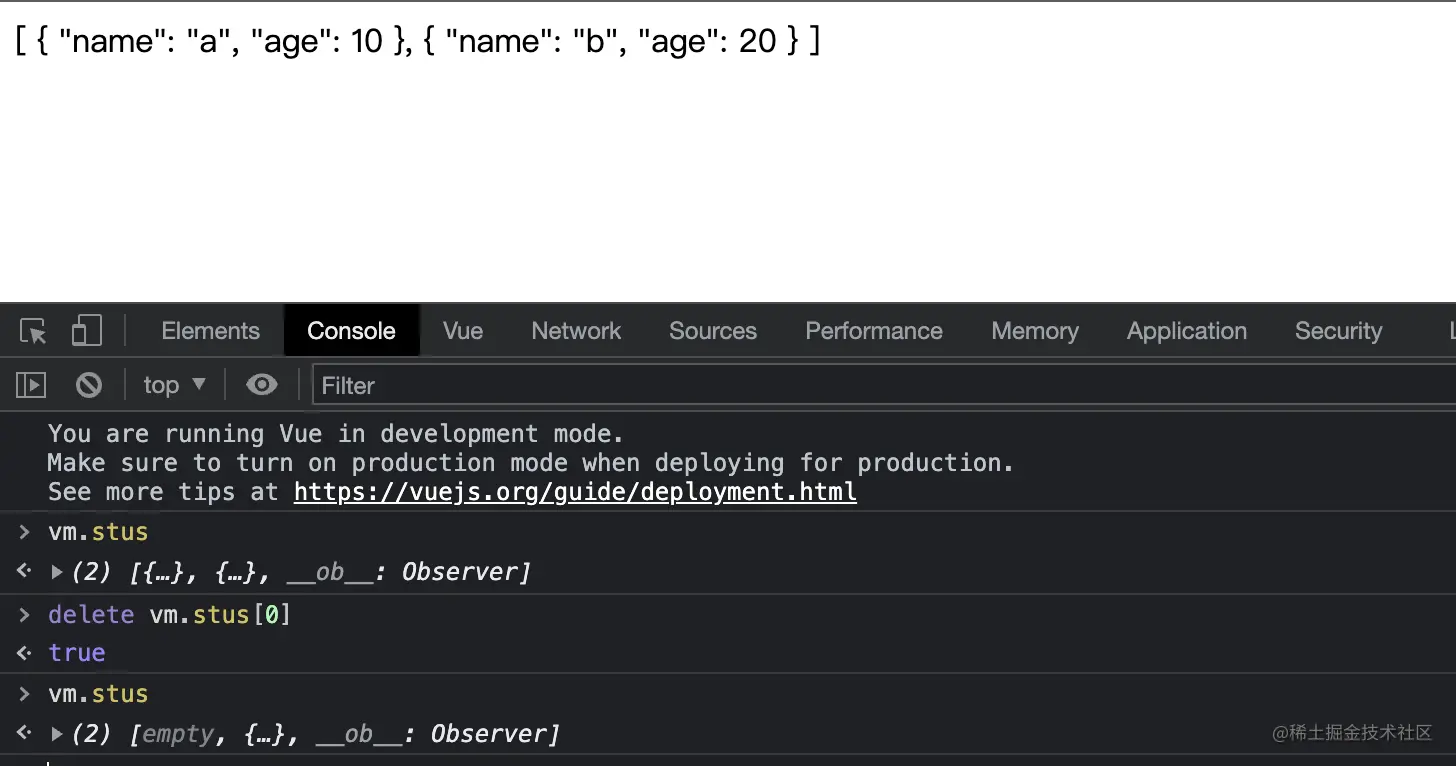The width and height of the screenshot is (1456, 766).
Task: Open the top JavaScript context dropdown
Action: [174, 385]
